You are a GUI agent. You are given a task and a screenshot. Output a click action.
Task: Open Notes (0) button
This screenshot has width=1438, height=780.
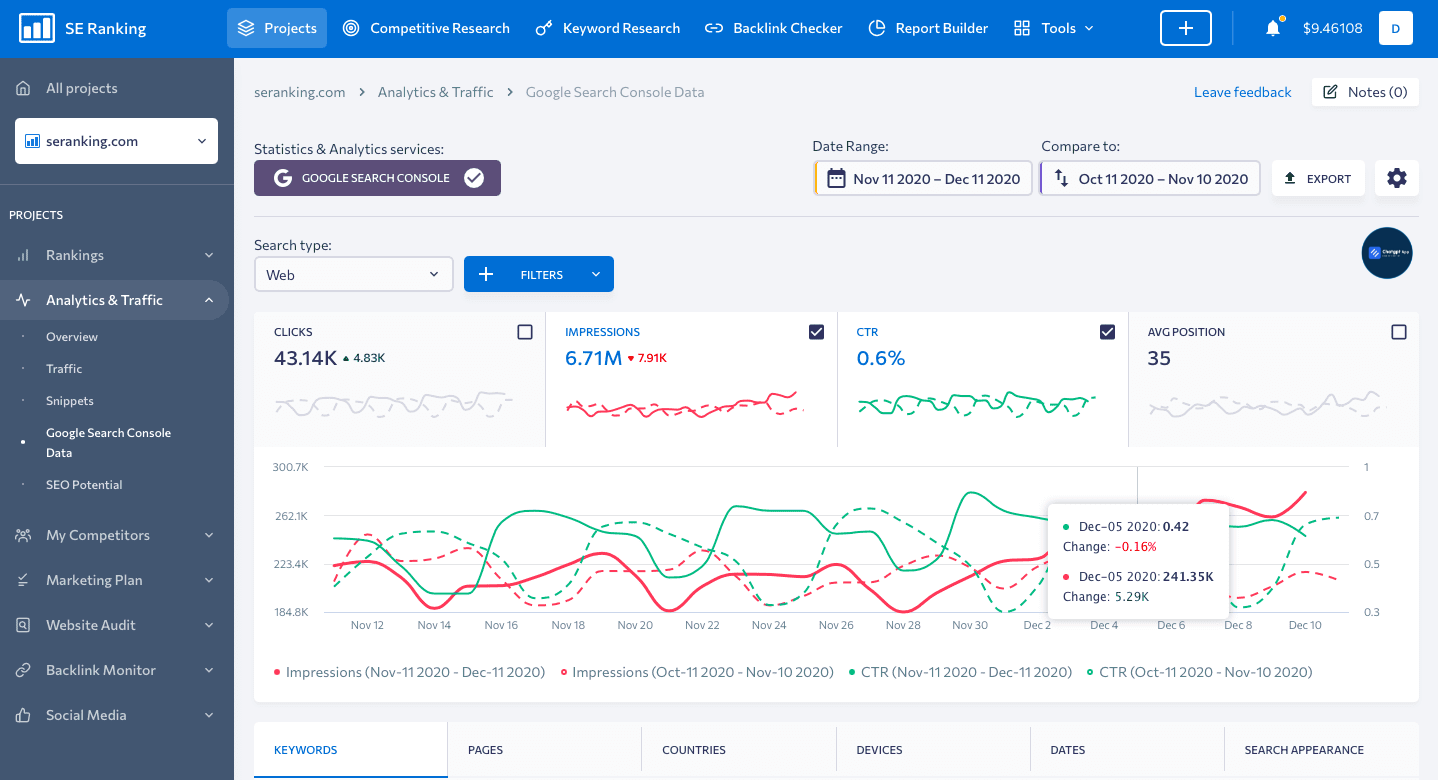(x=1365, y=92)
